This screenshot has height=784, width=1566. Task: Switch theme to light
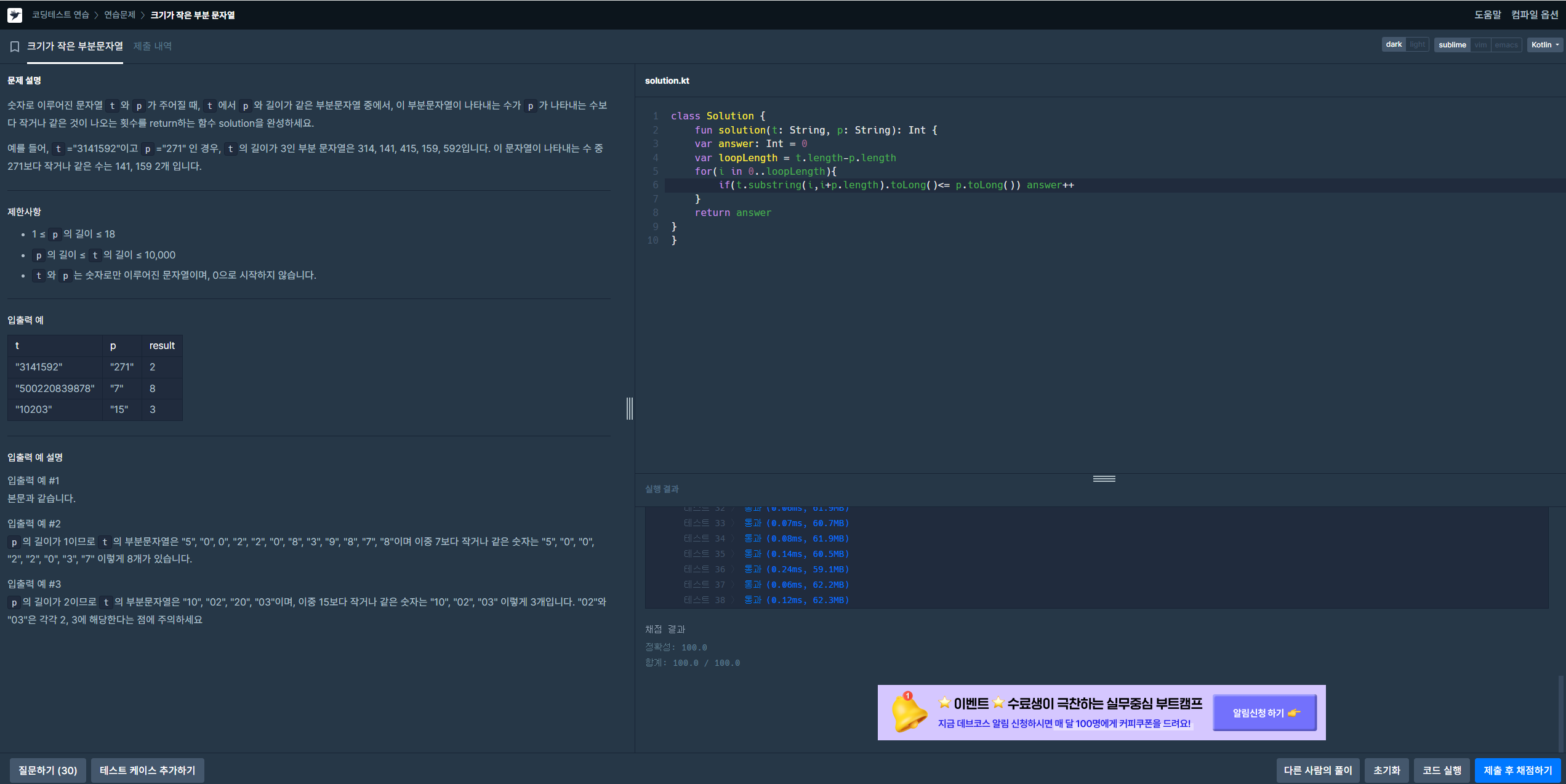coord(1417,44)
